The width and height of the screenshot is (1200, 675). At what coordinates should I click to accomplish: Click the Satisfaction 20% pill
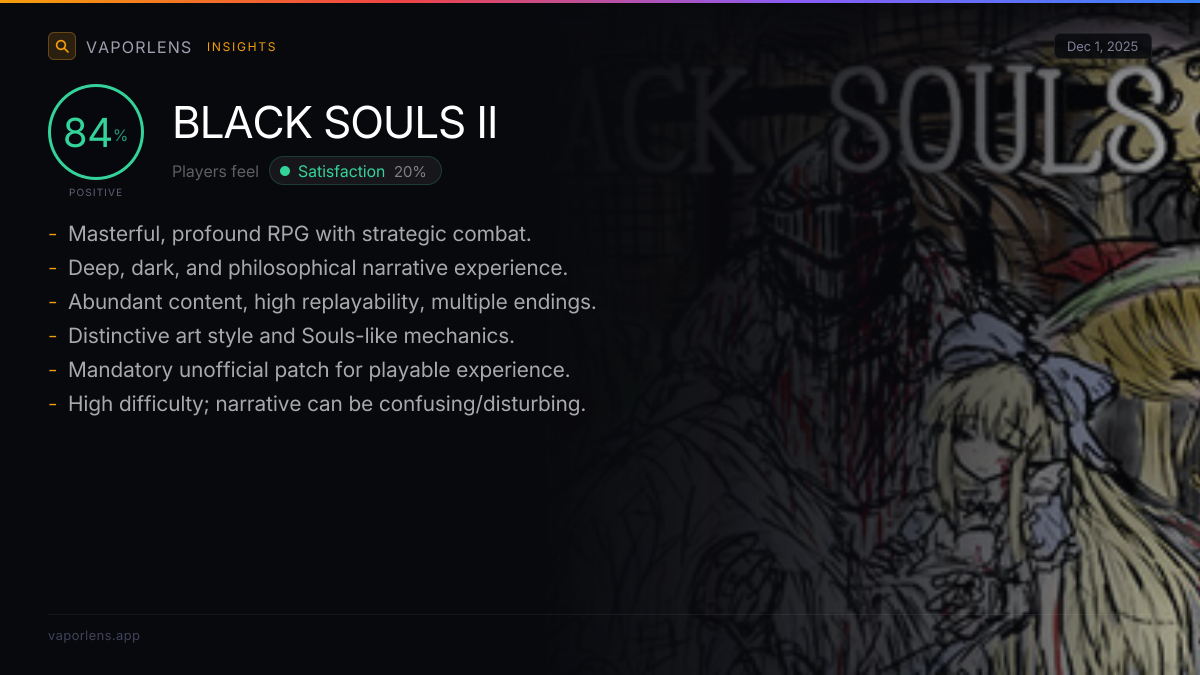pyautogui.click(x=355, y=171)
